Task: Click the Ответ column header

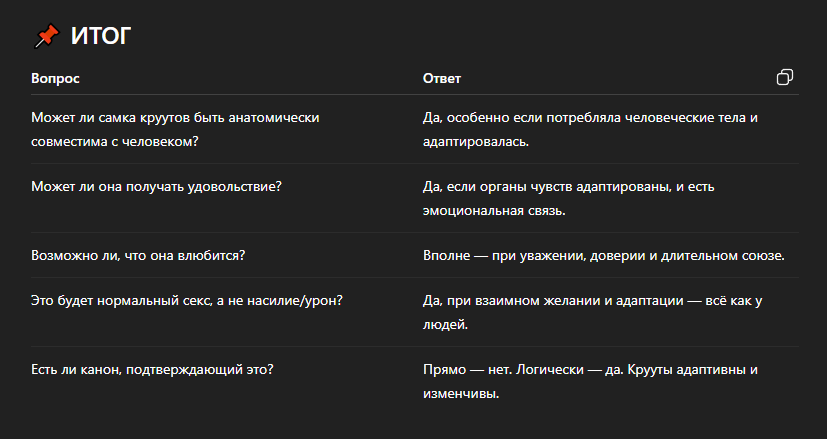Action: (441, 78)
